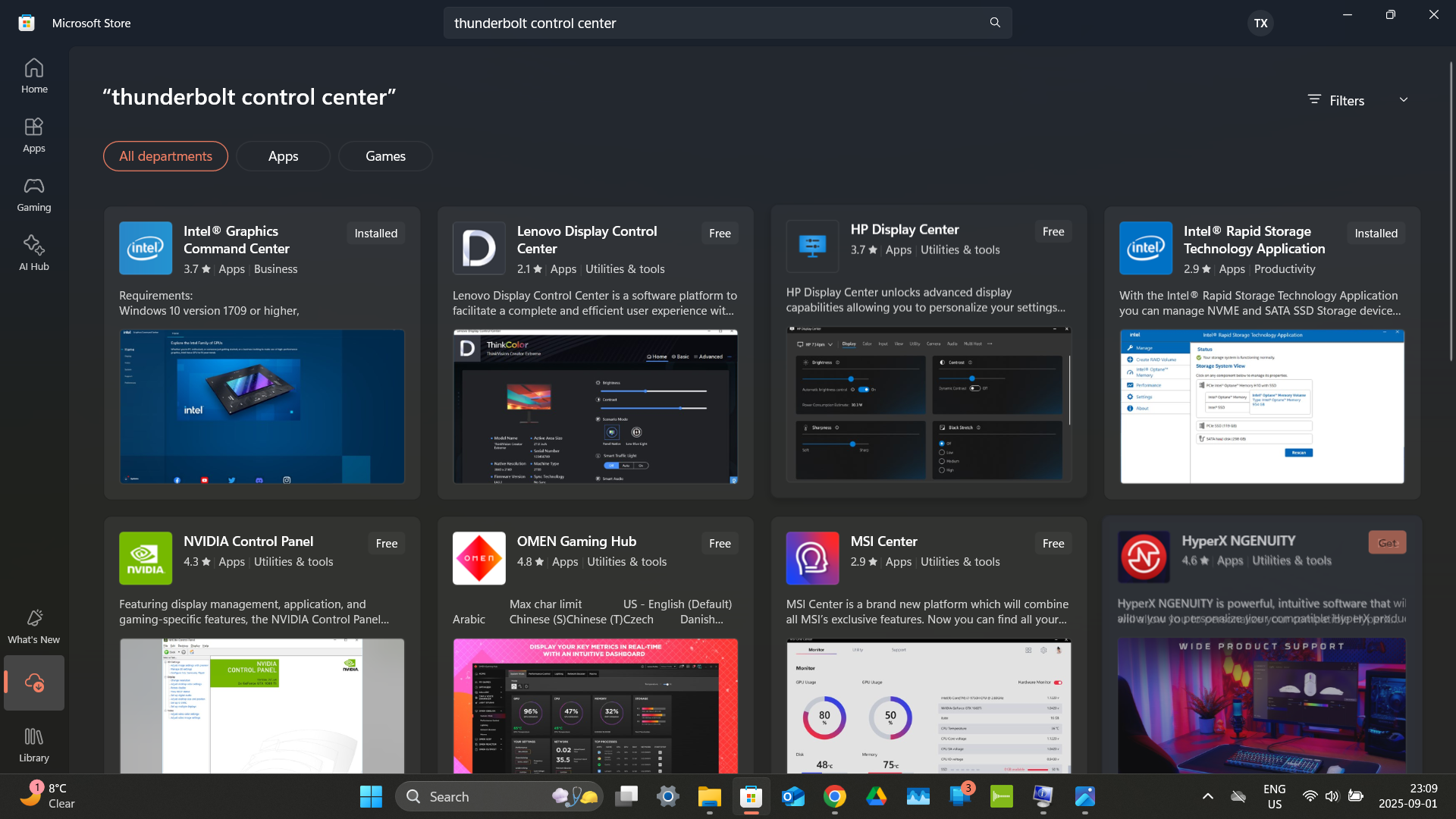1456x819 pixels.
Task: Select the All departments tab
Action: [165, 156]
